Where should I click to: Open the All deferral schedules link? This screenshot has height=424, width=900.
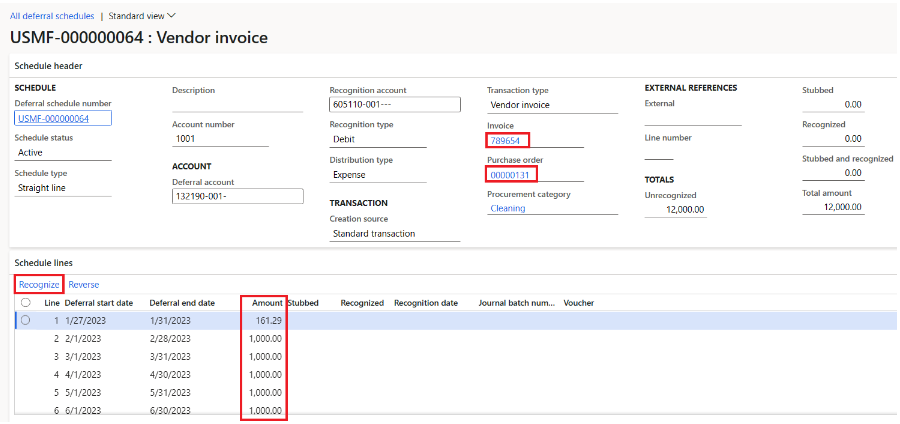(52, 16)
